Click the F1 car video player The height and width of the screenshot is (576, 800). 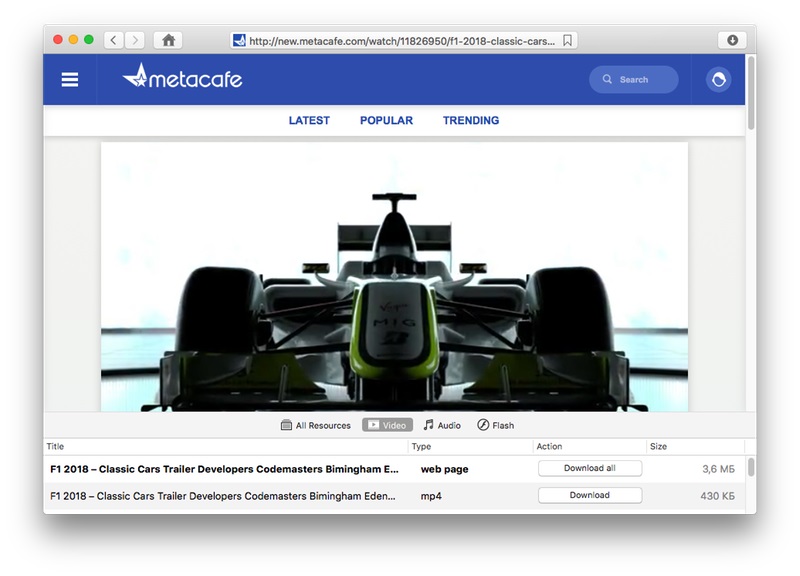point(394,277)
